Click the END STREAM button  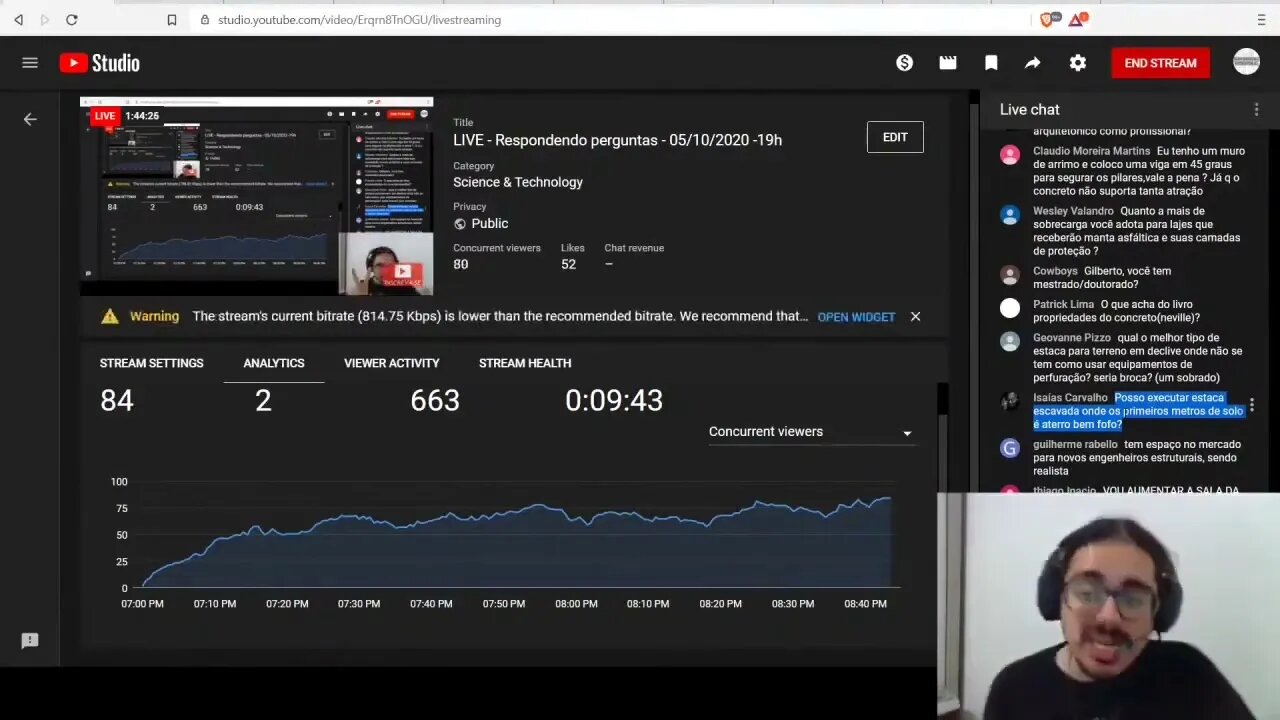coord(1160,63)
